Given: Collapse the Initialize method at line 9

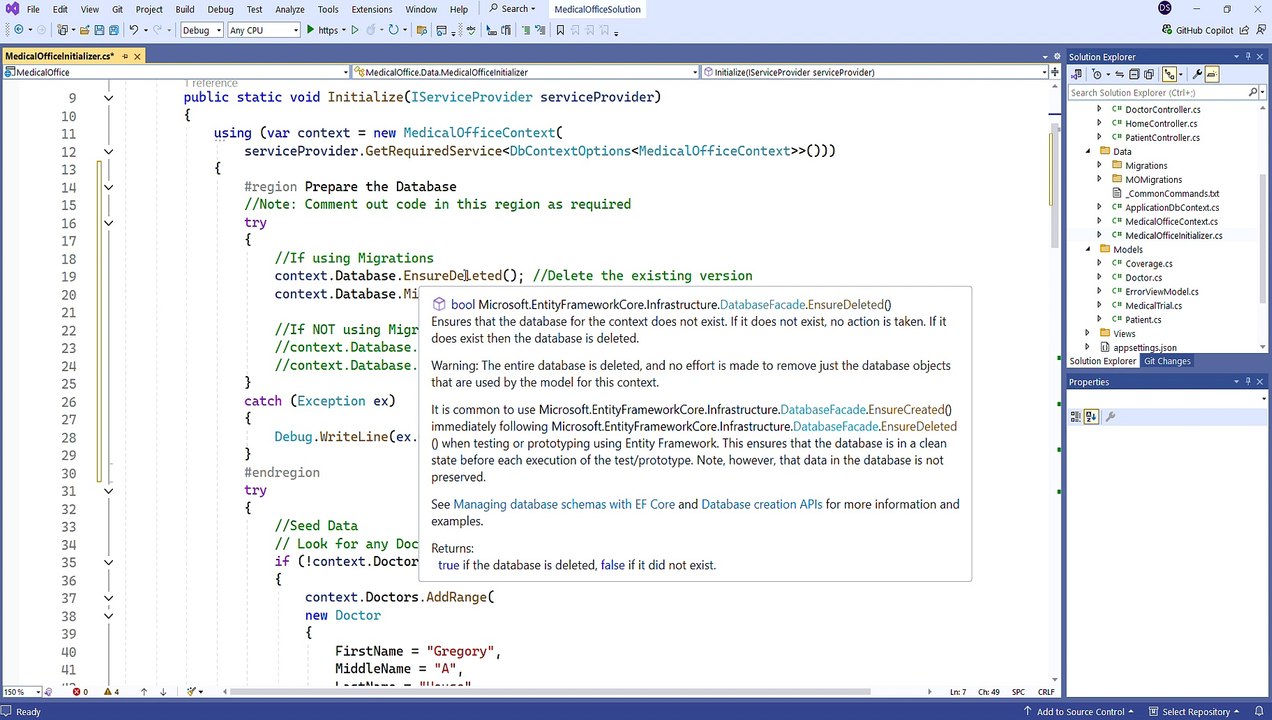Looking at the screenshot, I should click(x=108, y=98).
